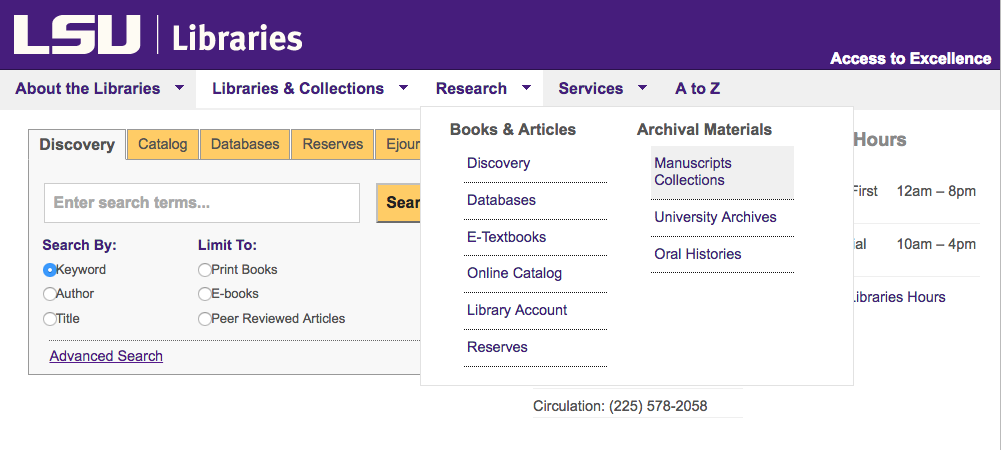
Task: Expand the Services dropdown arrow
Action: tap(642, 87)
